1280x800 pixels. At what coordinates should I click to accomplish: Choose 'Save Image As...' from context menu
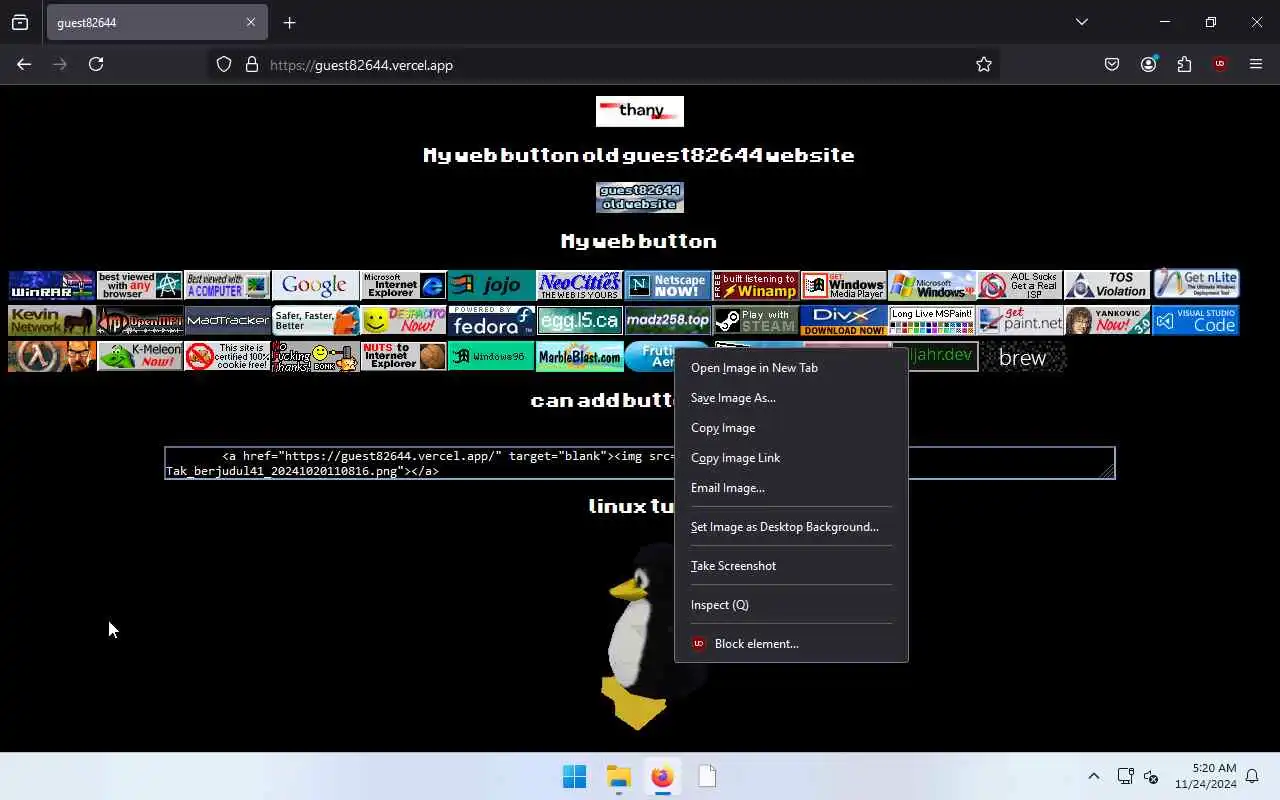click(791, 398)
